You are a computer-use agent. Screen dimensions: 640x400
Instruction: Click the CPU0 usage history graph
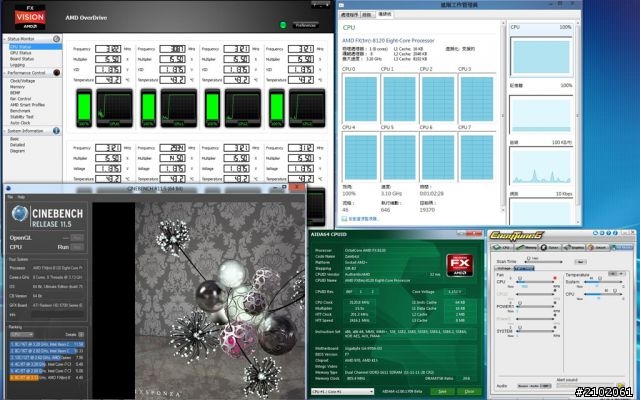[115, 108]
